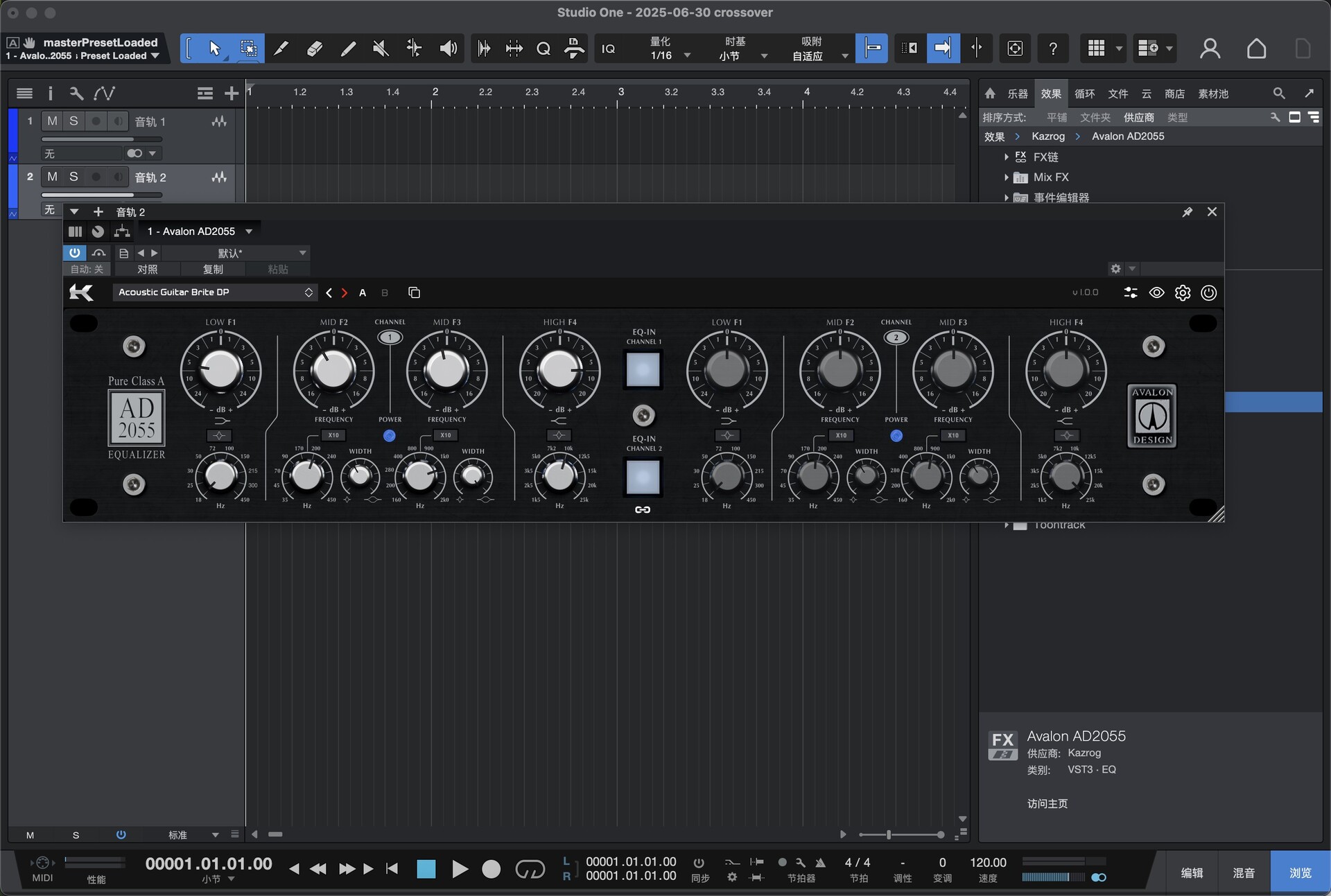Toggle the eye visibility icon in plugin
The height and width of the screenshot is (896, 1331).
point(1156,292)
